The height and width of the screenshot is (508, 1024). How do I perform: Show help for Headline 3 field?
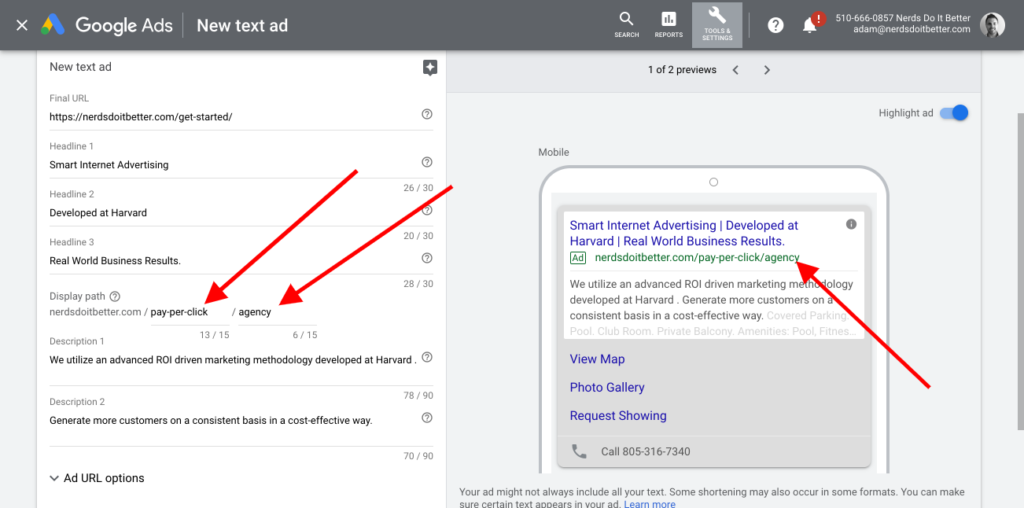427,259
